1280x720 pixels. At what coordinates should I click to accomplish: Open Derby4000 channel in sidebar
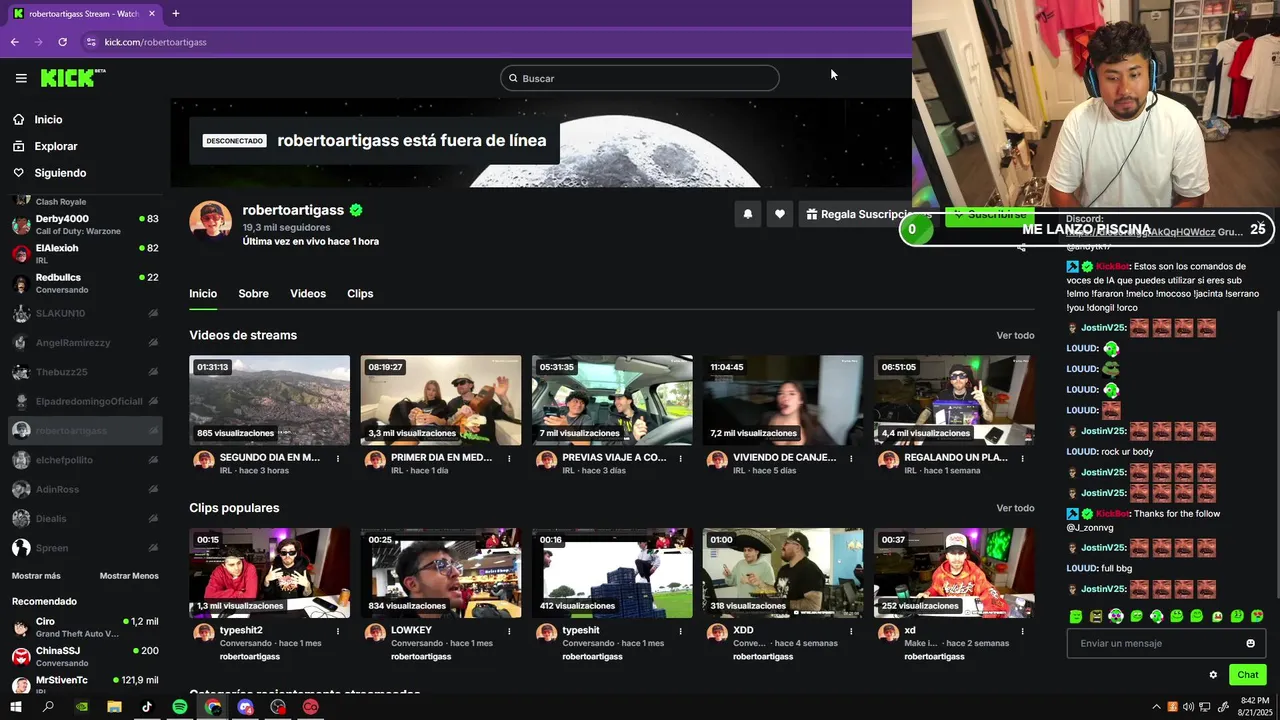85,224
